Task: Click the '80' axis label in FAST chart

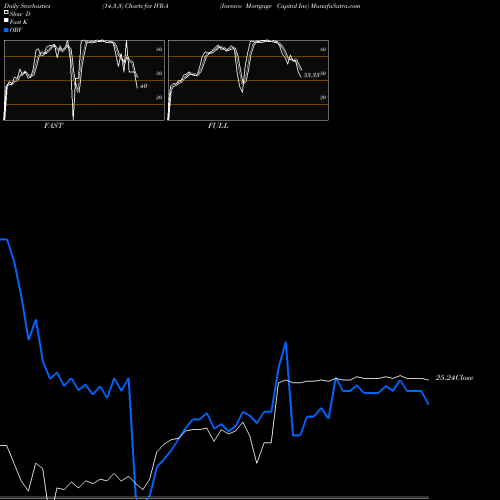Action: [x=159, y=49]
